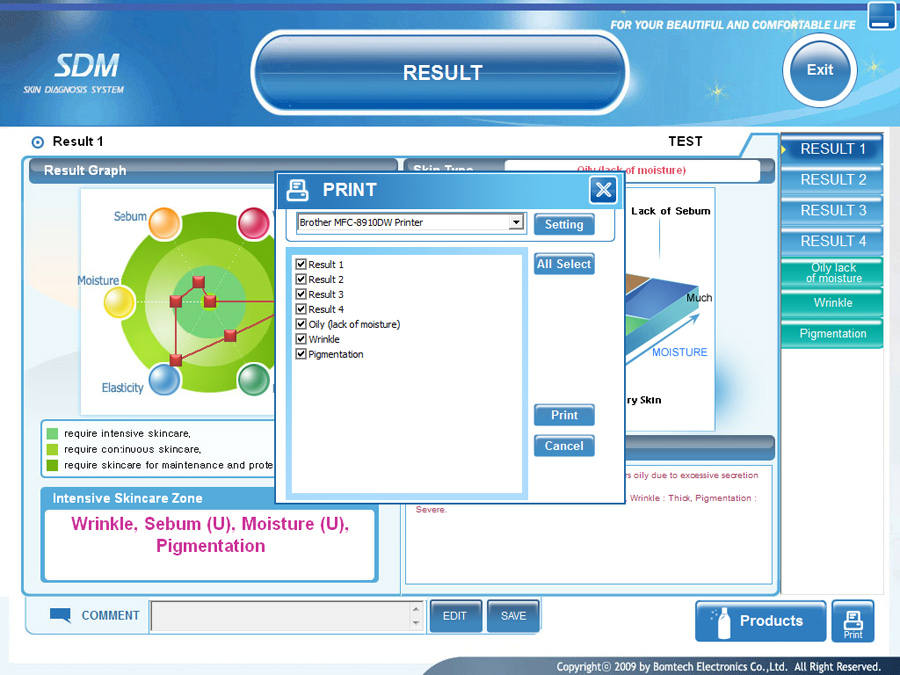Viewport: 900px width, 675px height.
Task: Uncheck the Pigmentation checkbox in print list
Action: pos(301,354)
